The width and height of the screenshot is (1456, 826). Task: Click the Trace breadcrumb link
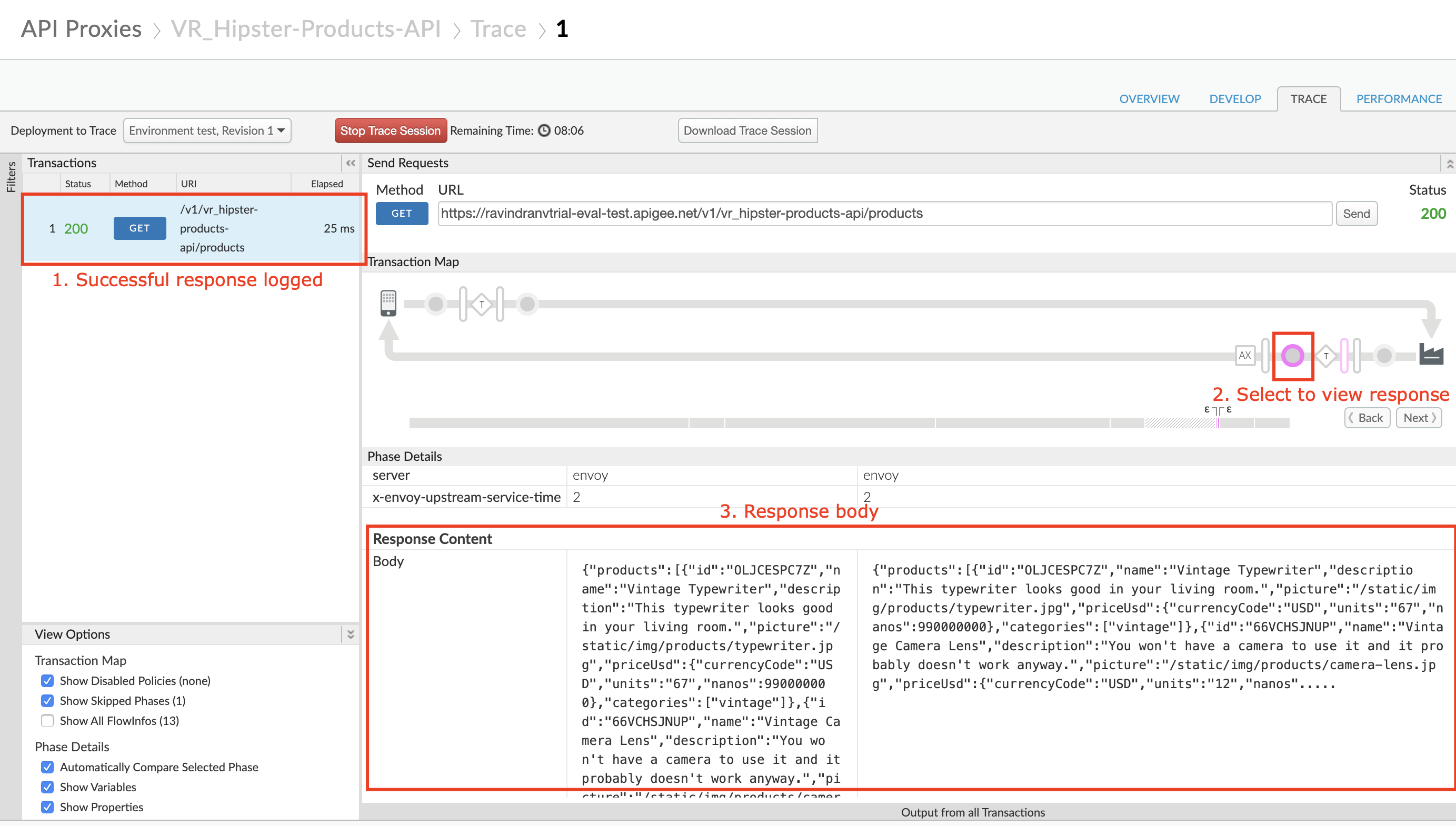coord(498,28)
